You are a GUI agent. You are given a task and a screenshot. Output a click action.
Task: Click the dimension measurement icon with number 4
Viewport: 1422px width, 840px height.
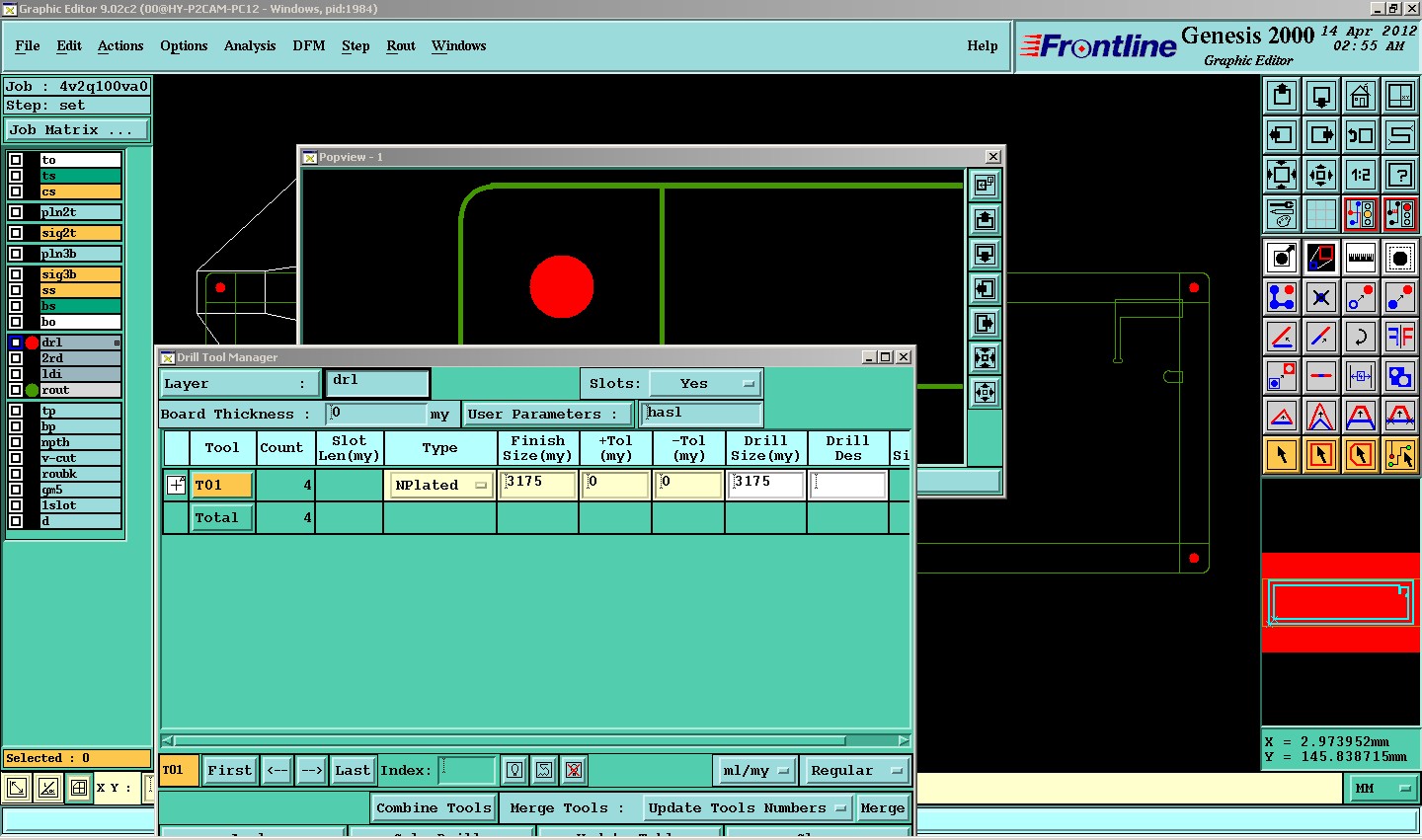(1361, 376)
